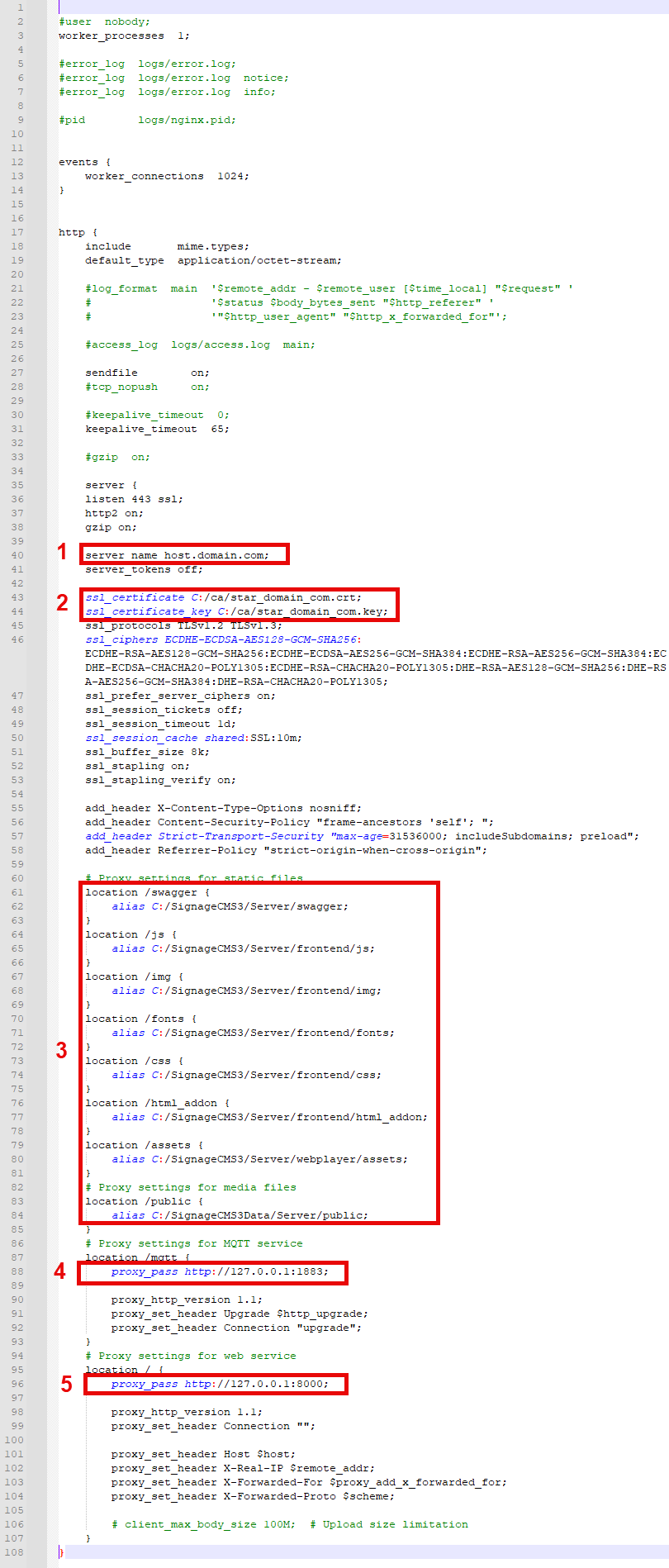
Task: Click red annotation number 5
Action: click(66, 1384)
